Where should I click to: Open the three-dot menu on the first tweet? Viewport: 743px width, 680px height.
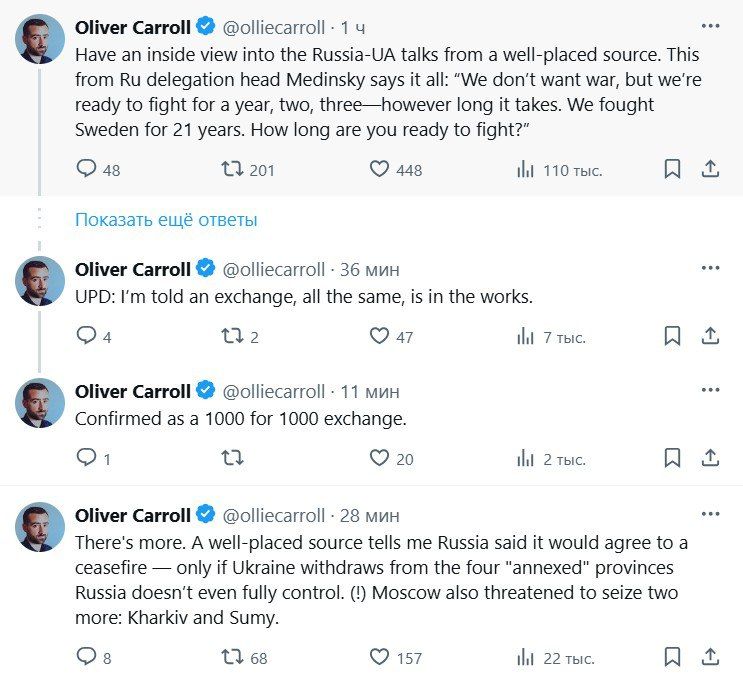(710, 27)
